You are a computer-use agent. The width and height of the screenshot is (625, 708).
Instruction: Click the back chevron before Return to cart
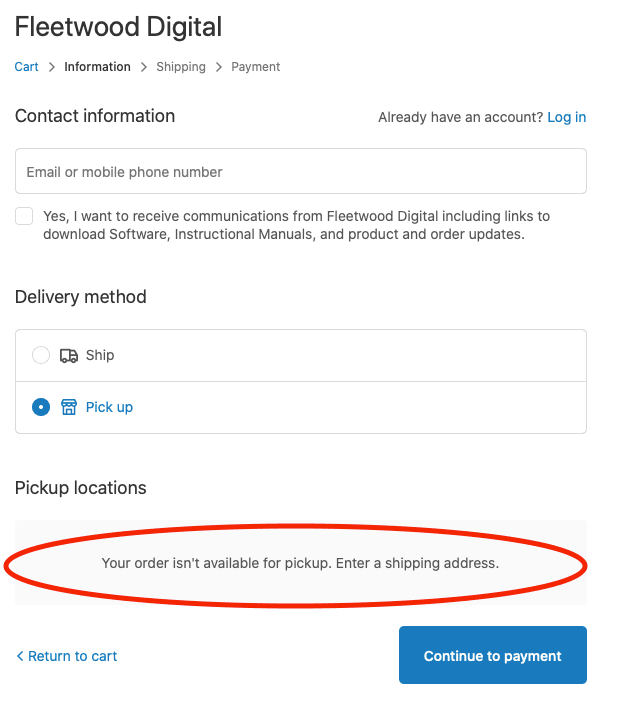click(20, 656)
